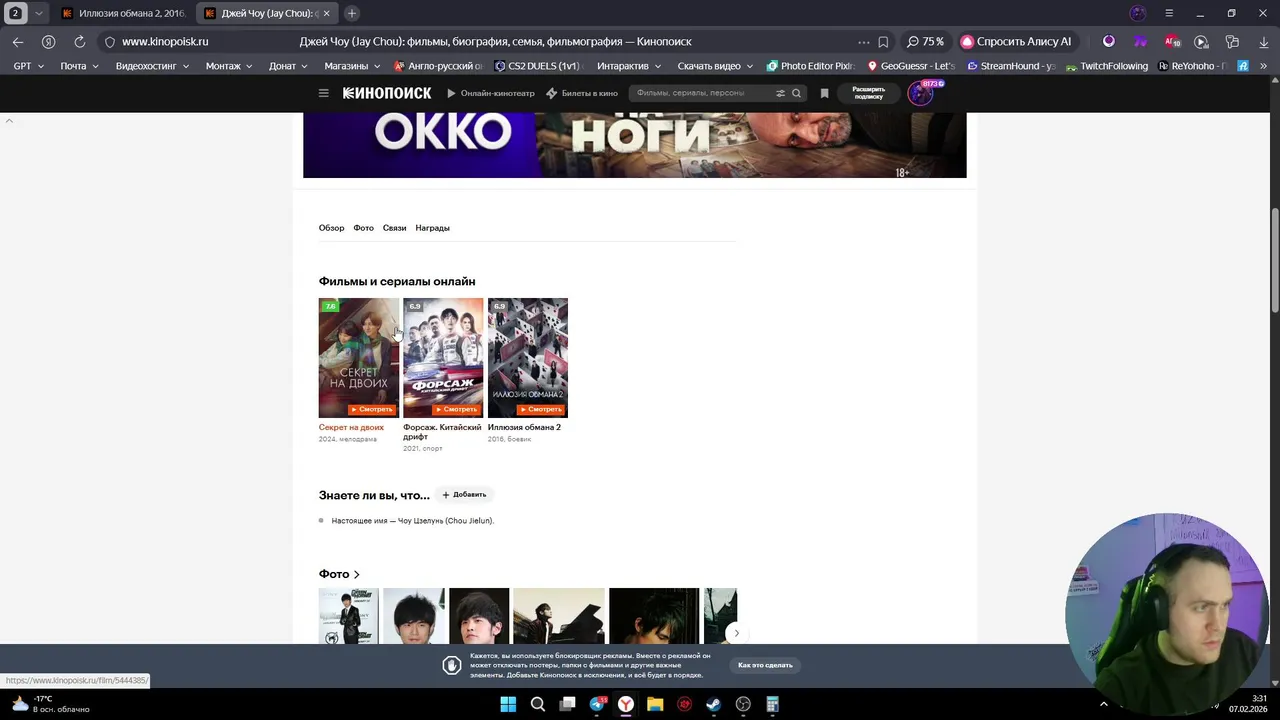Image resolution: width=1280 pixels, height=720 pixels.
Task: Bookmark this page in address bar
Action: [883, 42]
